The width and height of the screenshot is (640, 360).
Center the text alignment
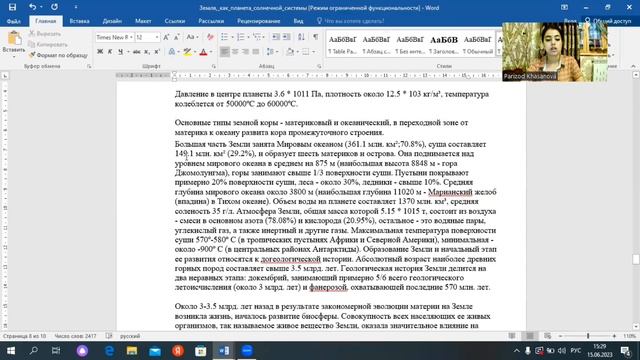point(235,52)
